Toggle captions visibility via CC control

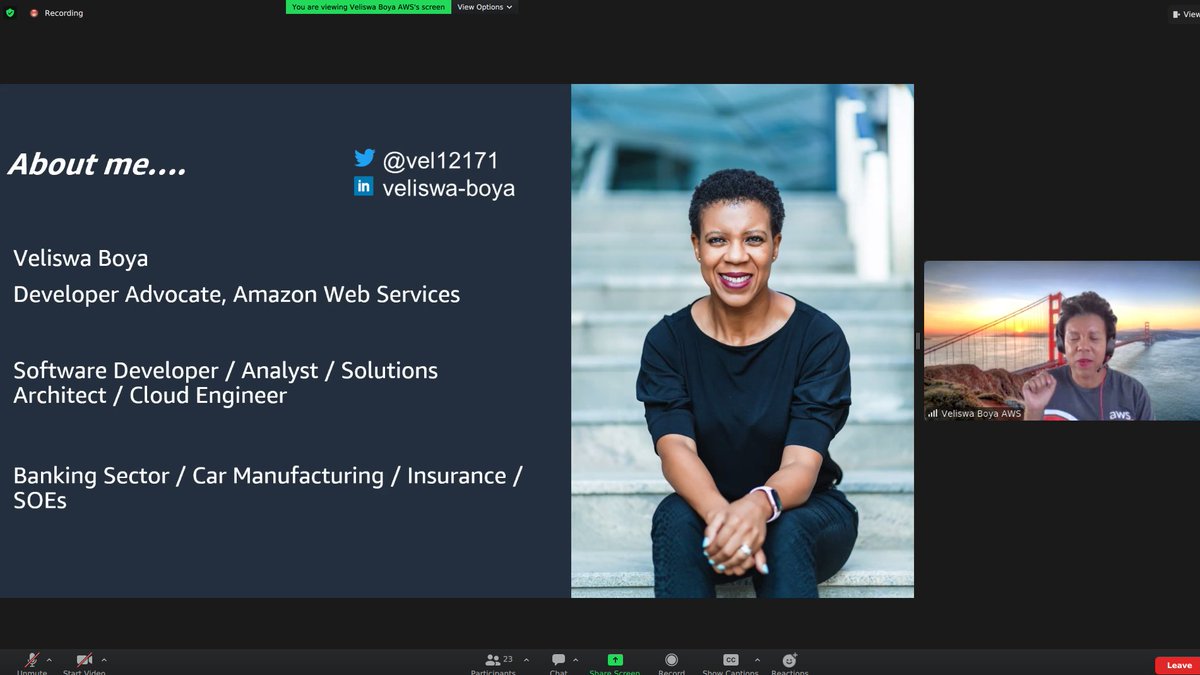[x=731, y=662]
